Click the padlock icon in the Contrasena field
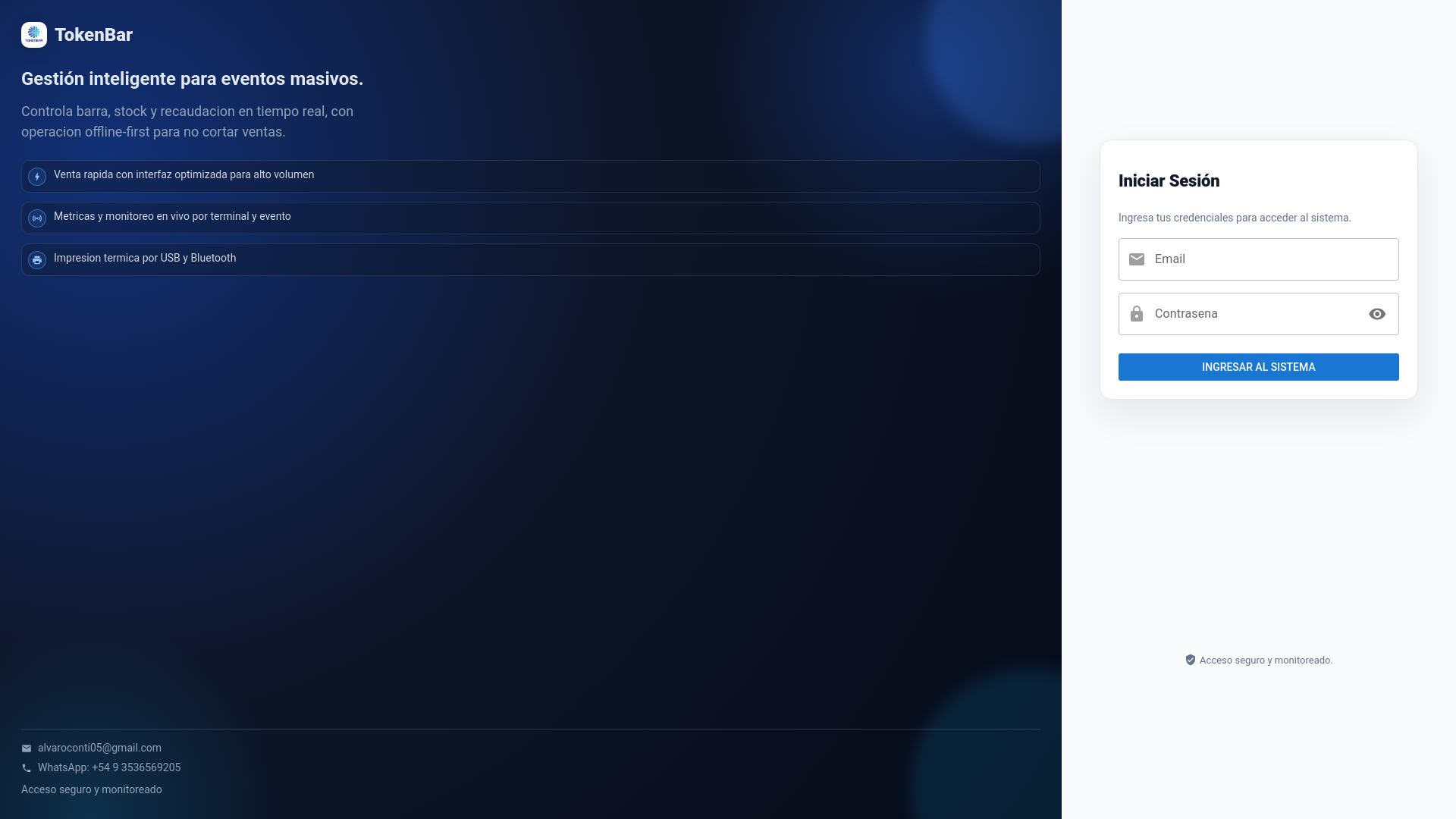1456x819 pixels. [x=1137, y=314]
